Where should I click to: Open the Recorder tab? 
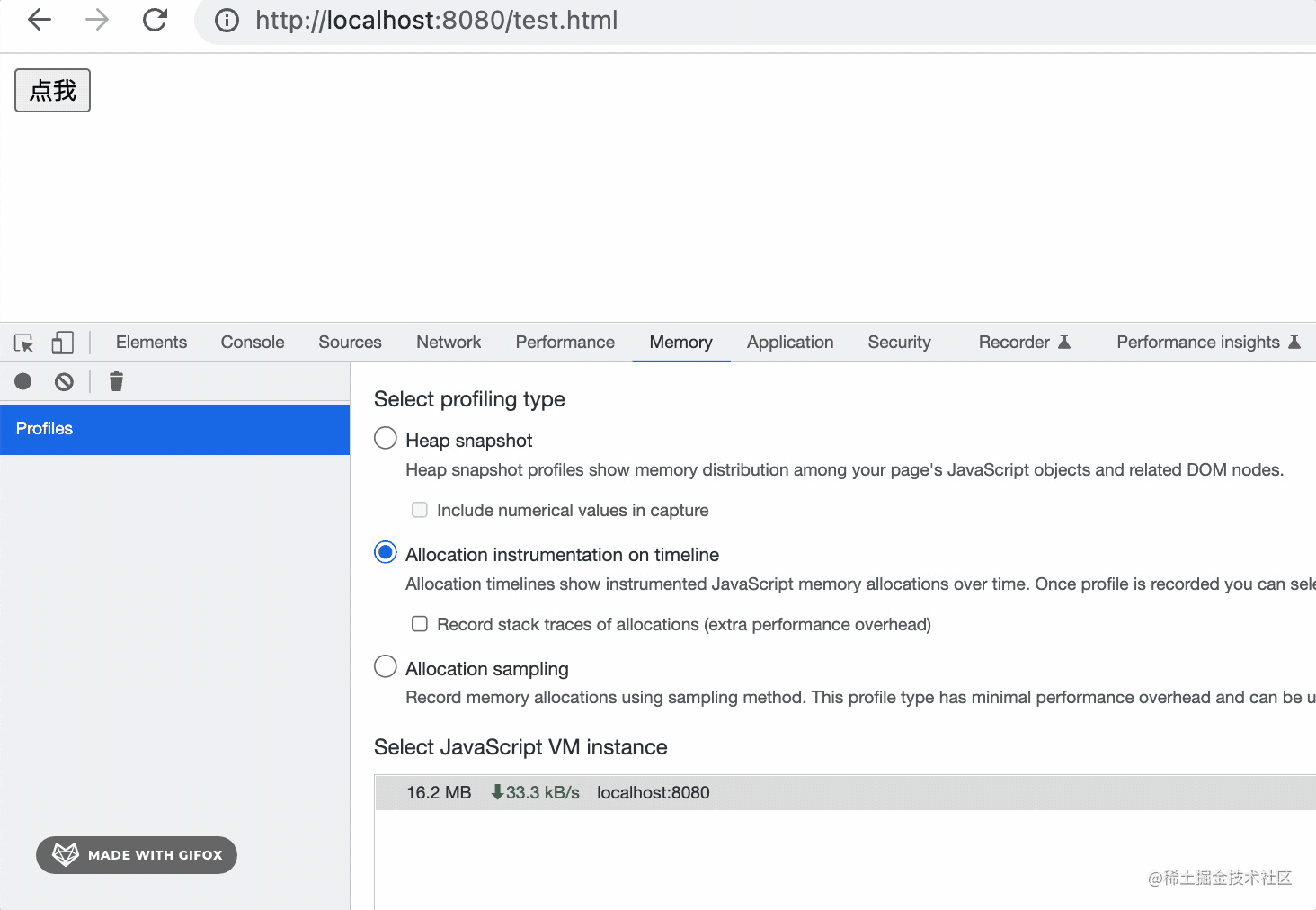coord(1024,343)
